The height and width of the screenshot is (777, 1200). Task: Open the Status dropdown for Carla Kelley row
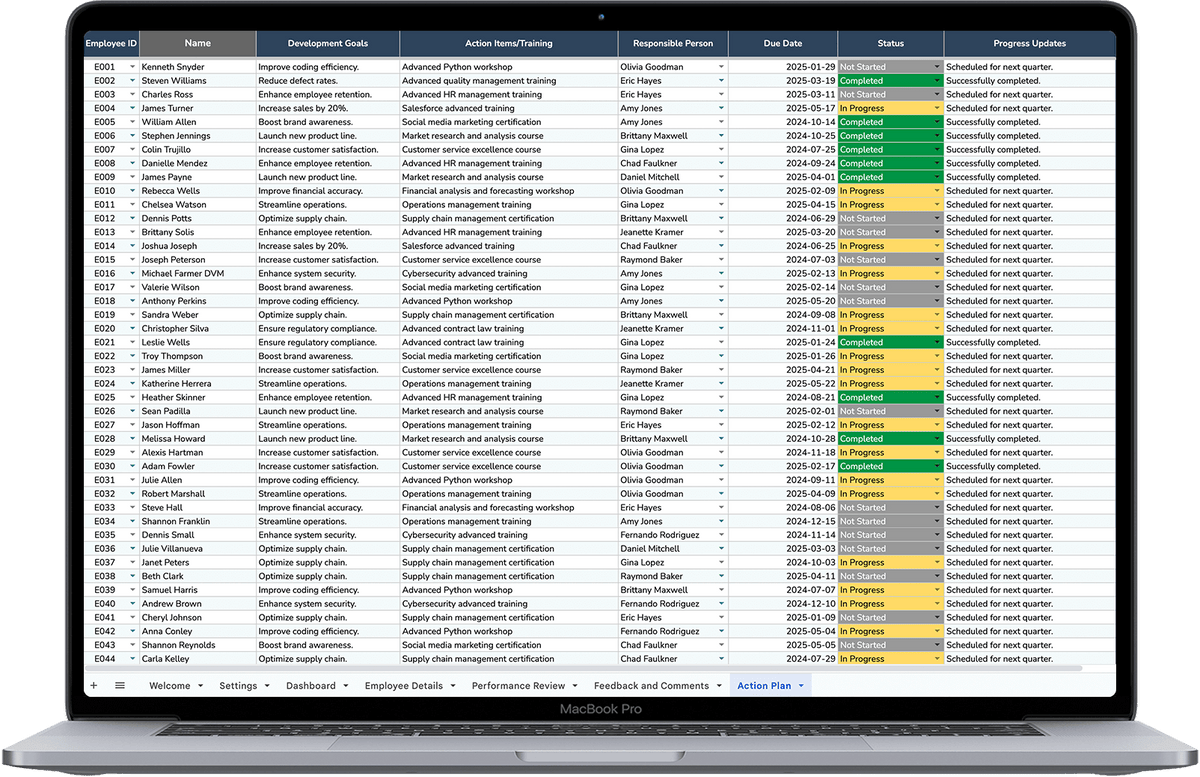click(937, 659)
